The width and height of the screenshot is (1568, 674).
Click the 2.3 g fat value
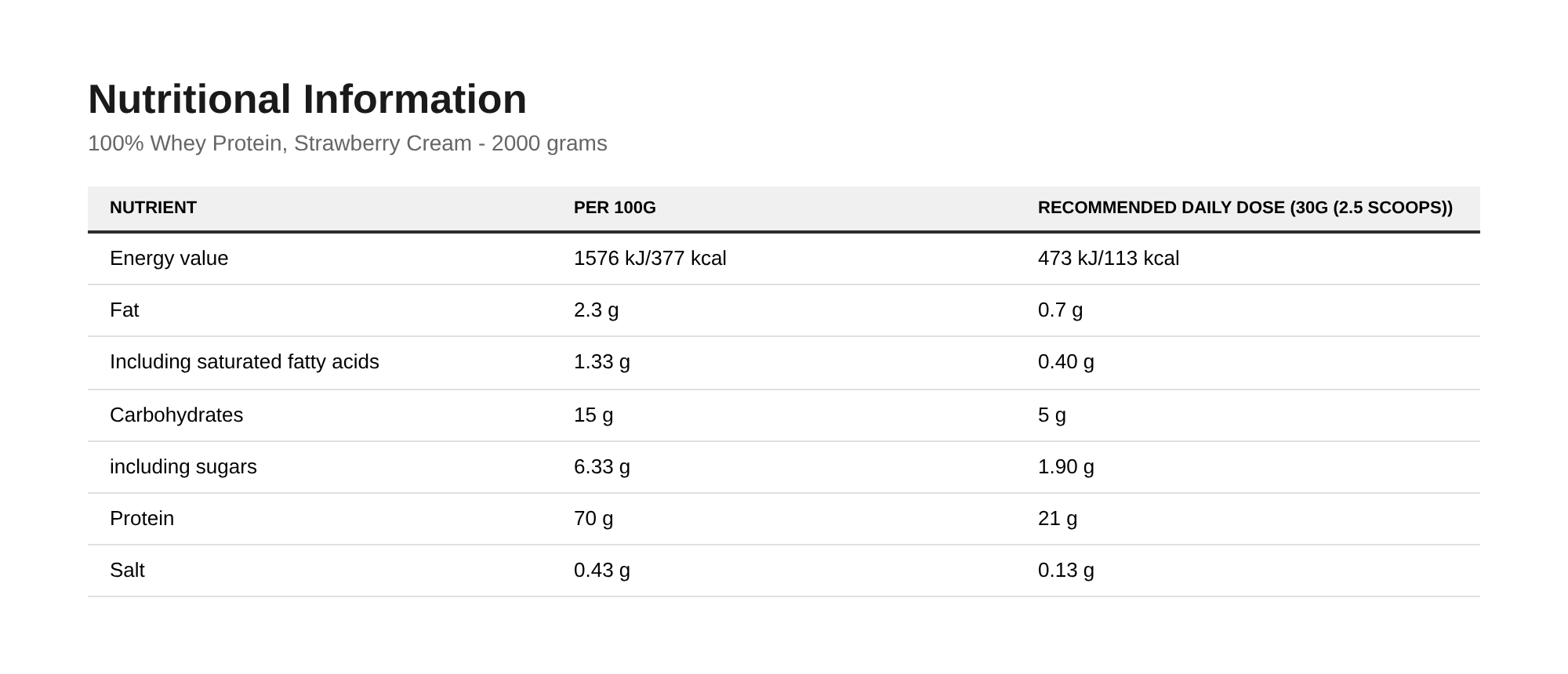[596, 310]
